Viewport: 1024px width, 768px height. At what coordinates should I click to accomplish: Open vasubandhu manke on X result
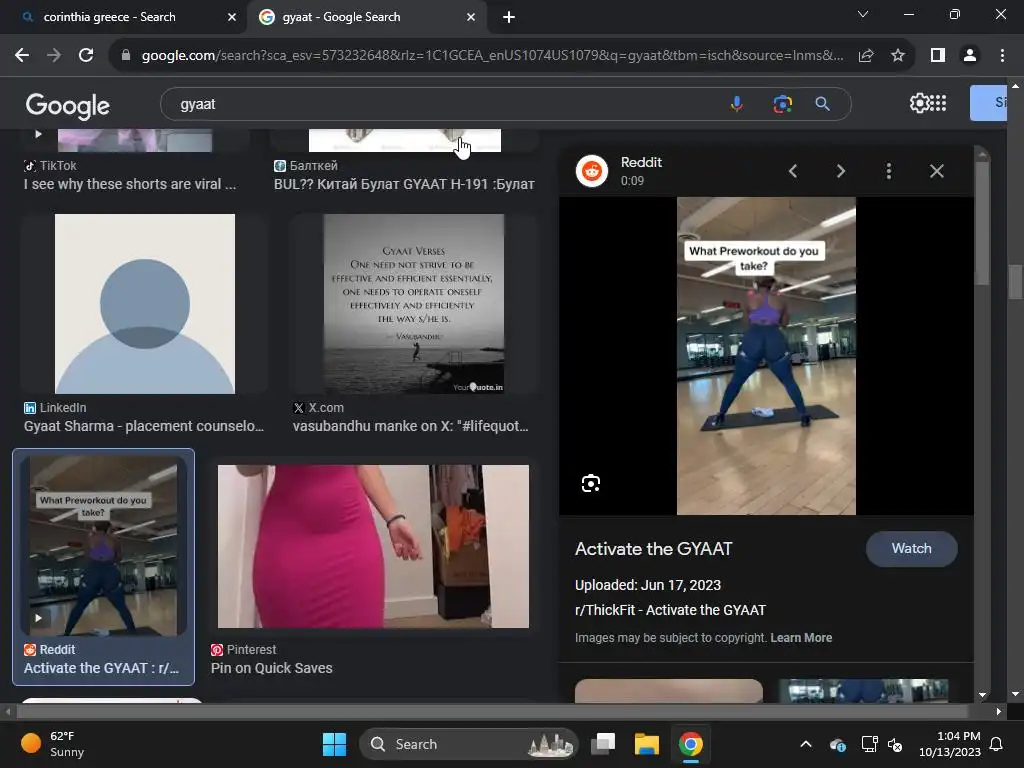pyautogui.click(x=411, y=426)
